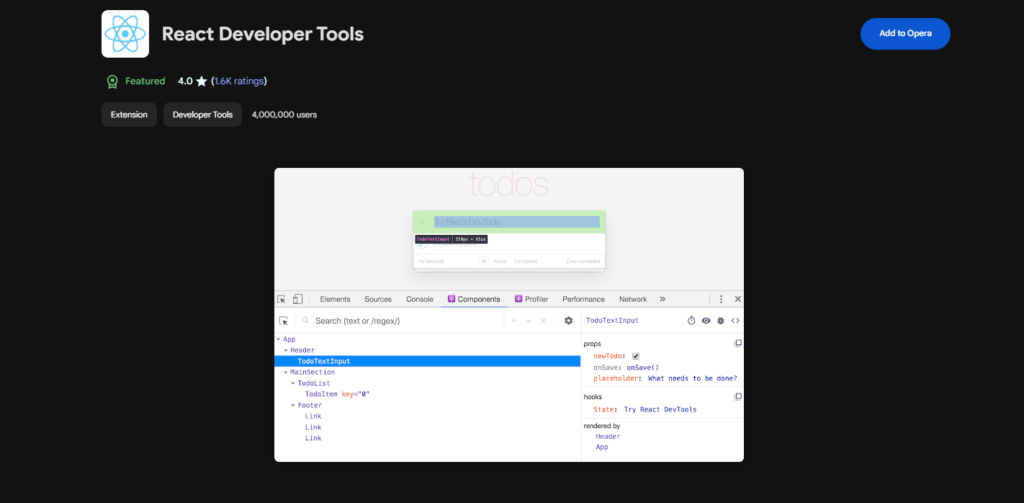Click the onSave() prop value
The image size is (1024, 503).
point(643,367)
